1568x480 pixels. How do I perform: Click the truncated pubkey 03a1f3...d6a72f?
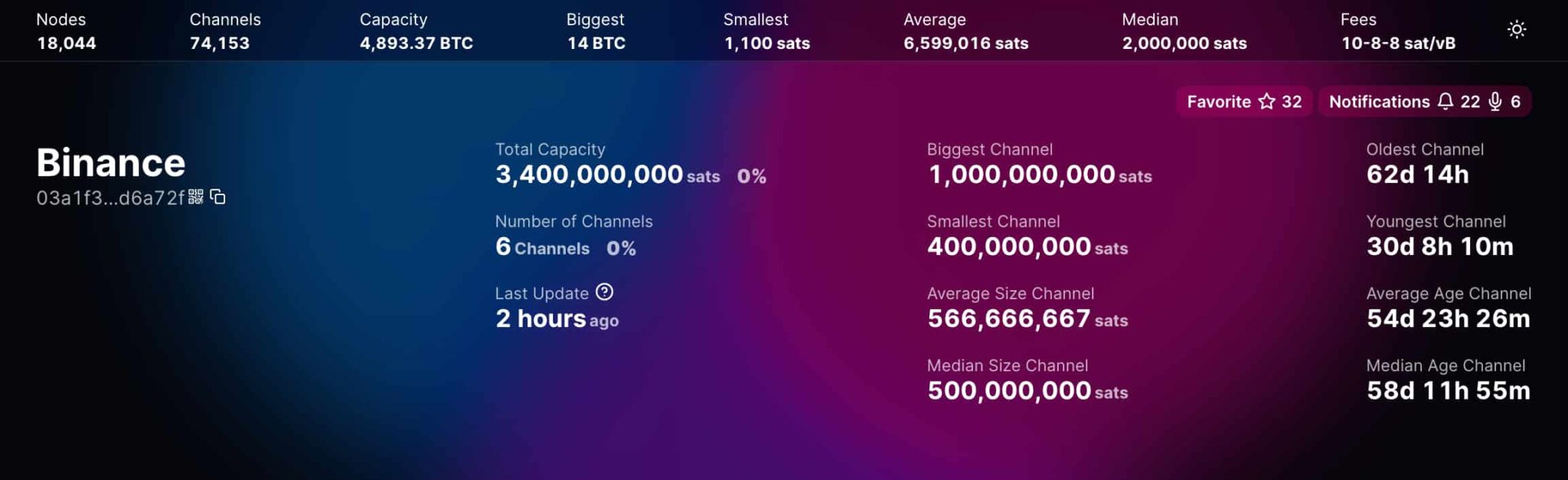109,198
